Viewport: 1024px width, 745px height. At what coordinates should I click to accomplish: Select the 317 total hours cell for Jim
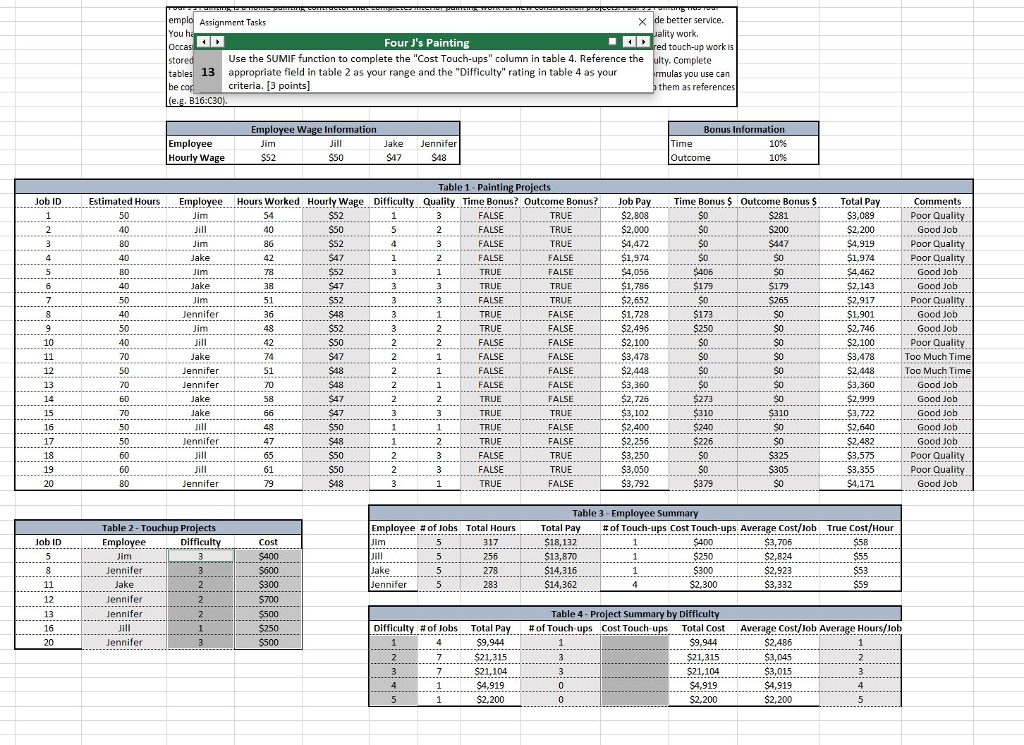(490, 542)
